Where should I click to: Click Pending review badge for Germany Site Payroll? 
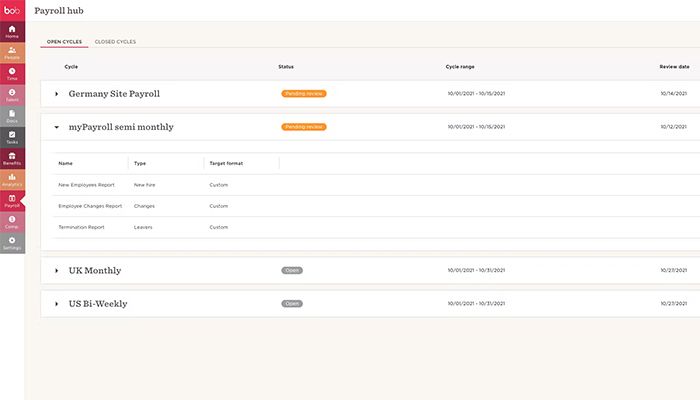(x=304, y=93)
